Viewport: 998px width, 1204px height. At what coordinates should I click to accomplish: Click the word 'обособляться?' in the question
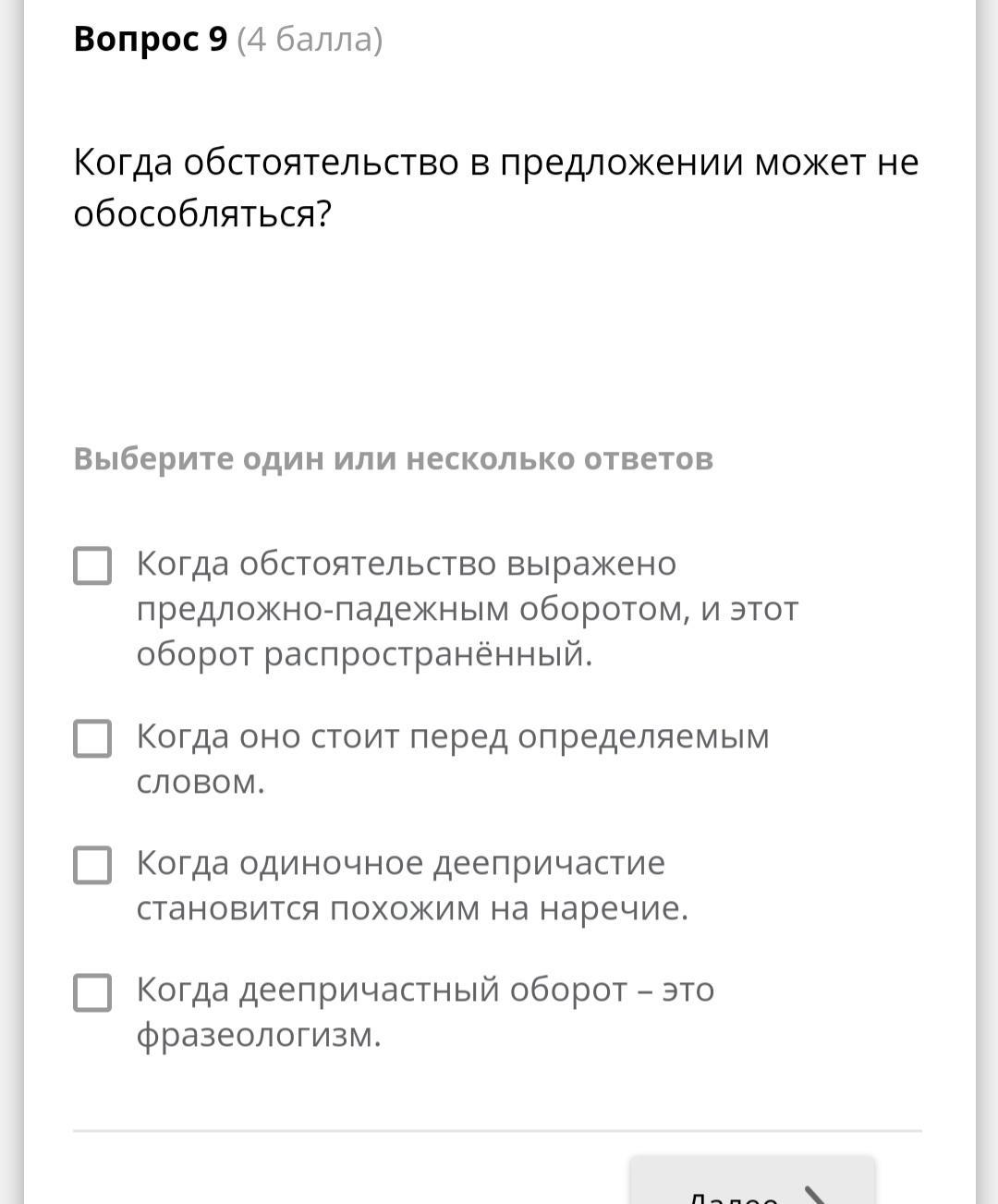[202, 214]
